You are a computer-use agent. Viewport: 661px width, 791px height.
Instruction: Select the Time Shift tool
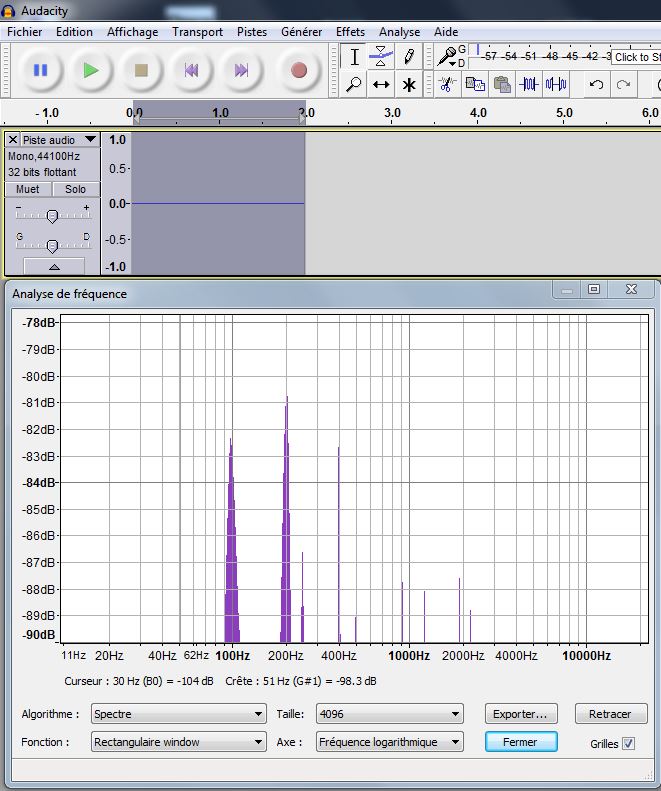pyautogui.click(x=381, y=85)
